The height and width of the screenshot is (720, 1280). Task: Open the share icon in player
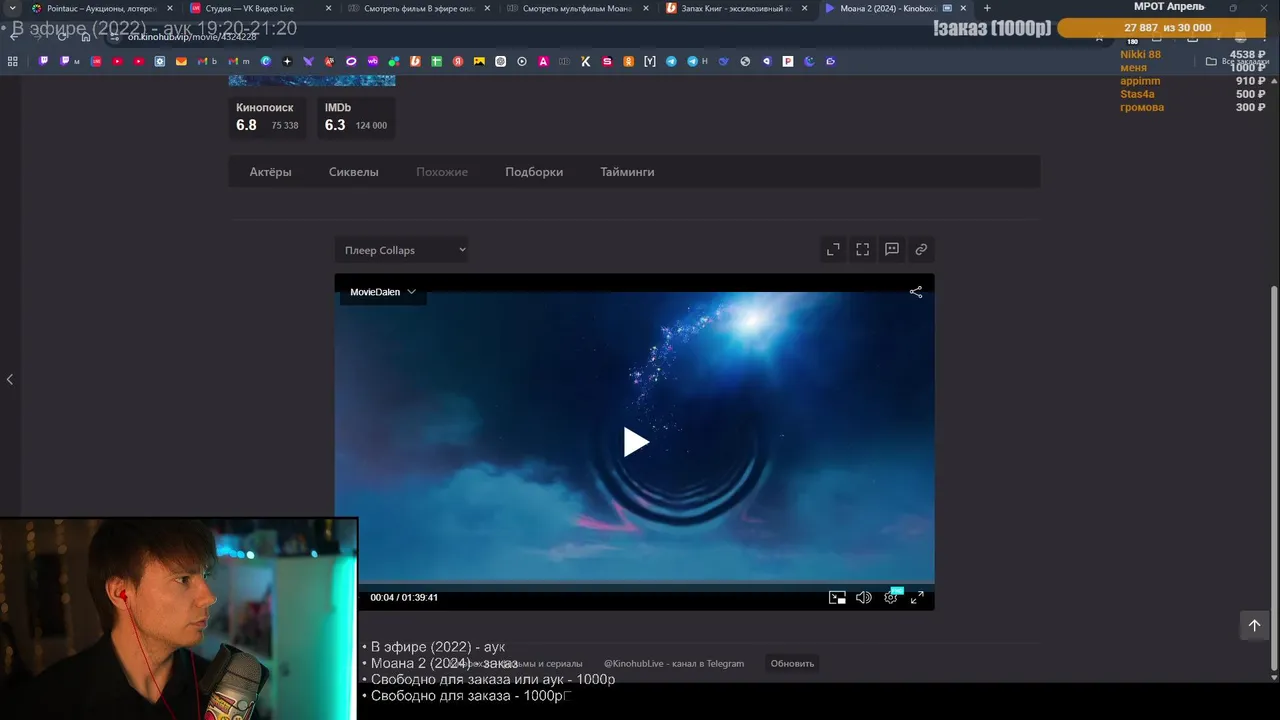916,292
